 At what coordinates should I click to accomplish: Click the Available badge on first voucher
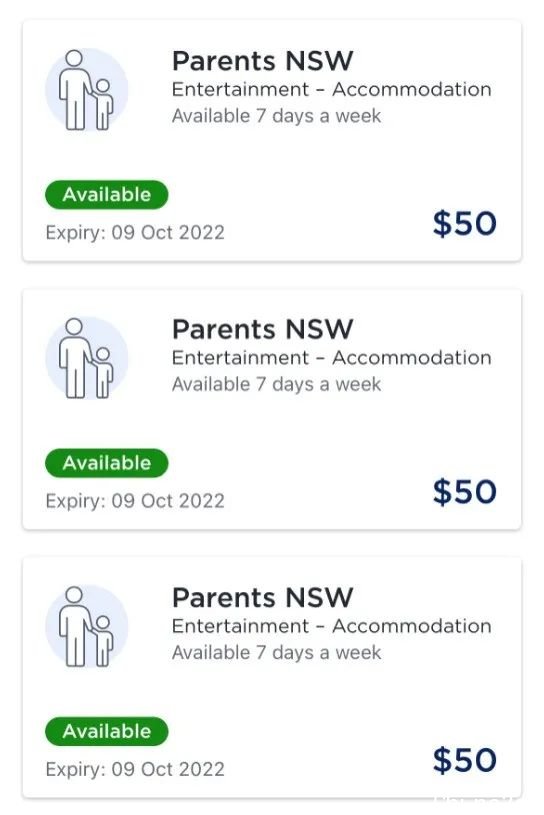click(x=107, y=195)
